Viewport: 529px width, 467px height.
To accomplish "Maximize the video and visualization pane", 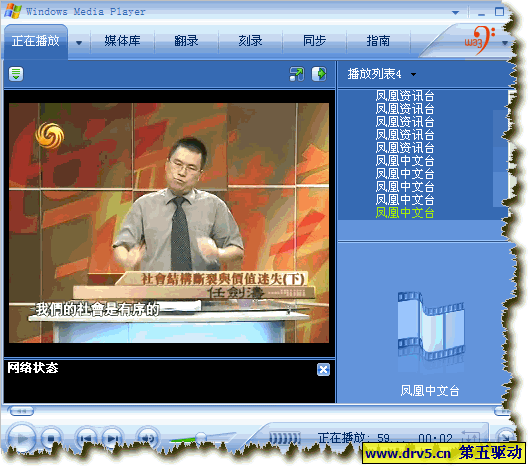I will (297, 74).
